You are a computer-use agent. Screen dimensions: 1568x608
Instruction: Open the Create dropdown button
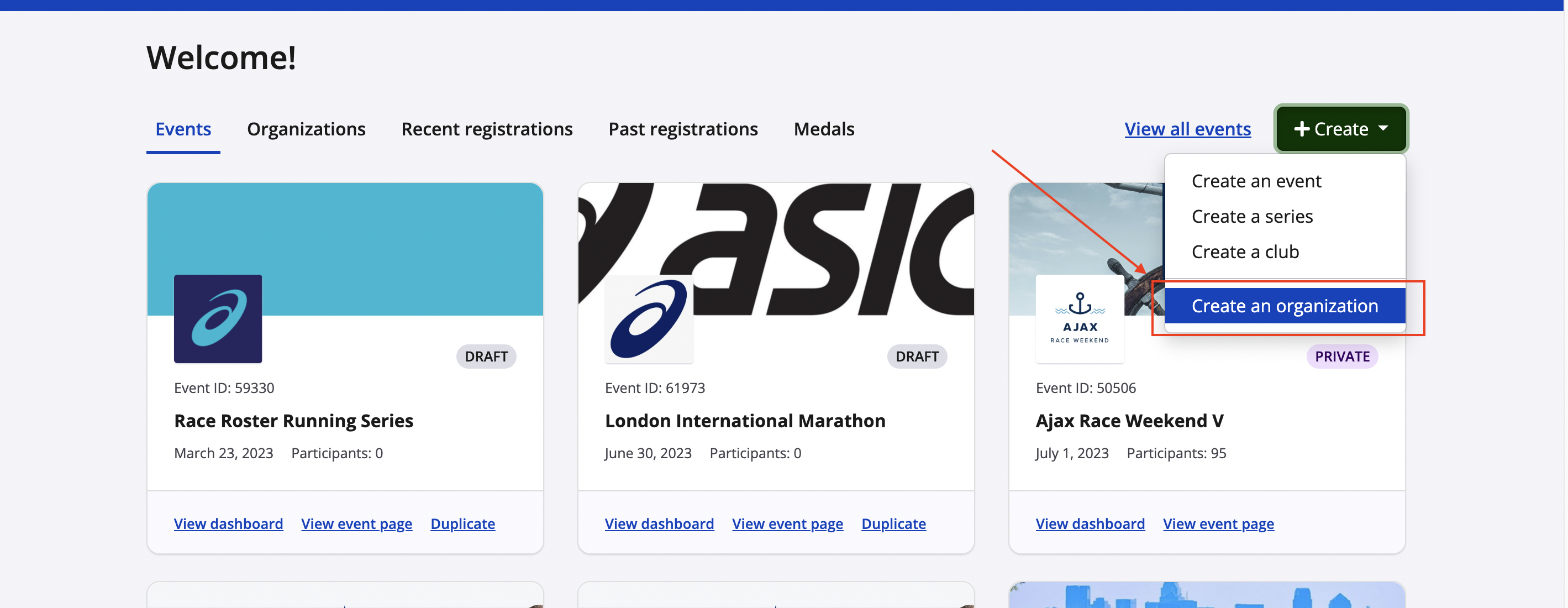click(x=1340, y=129)
